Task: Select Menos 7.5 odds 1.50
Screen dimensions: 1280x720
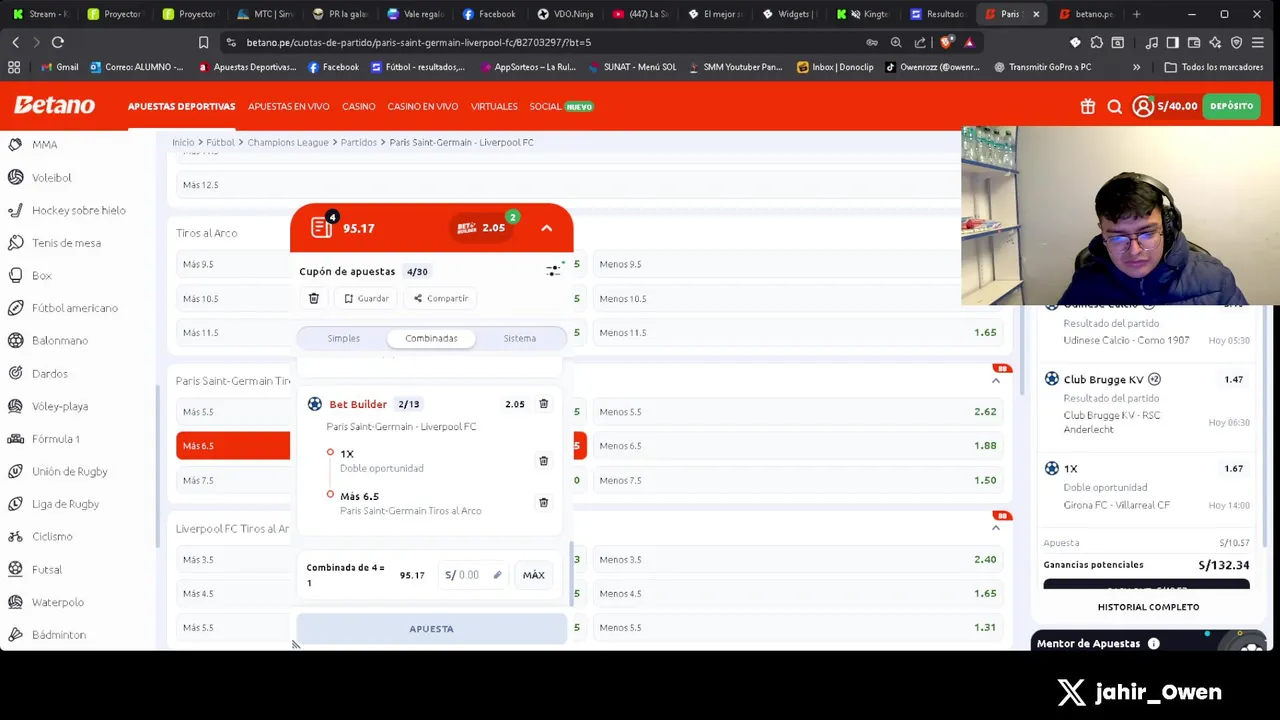Action: click(798, 480)
